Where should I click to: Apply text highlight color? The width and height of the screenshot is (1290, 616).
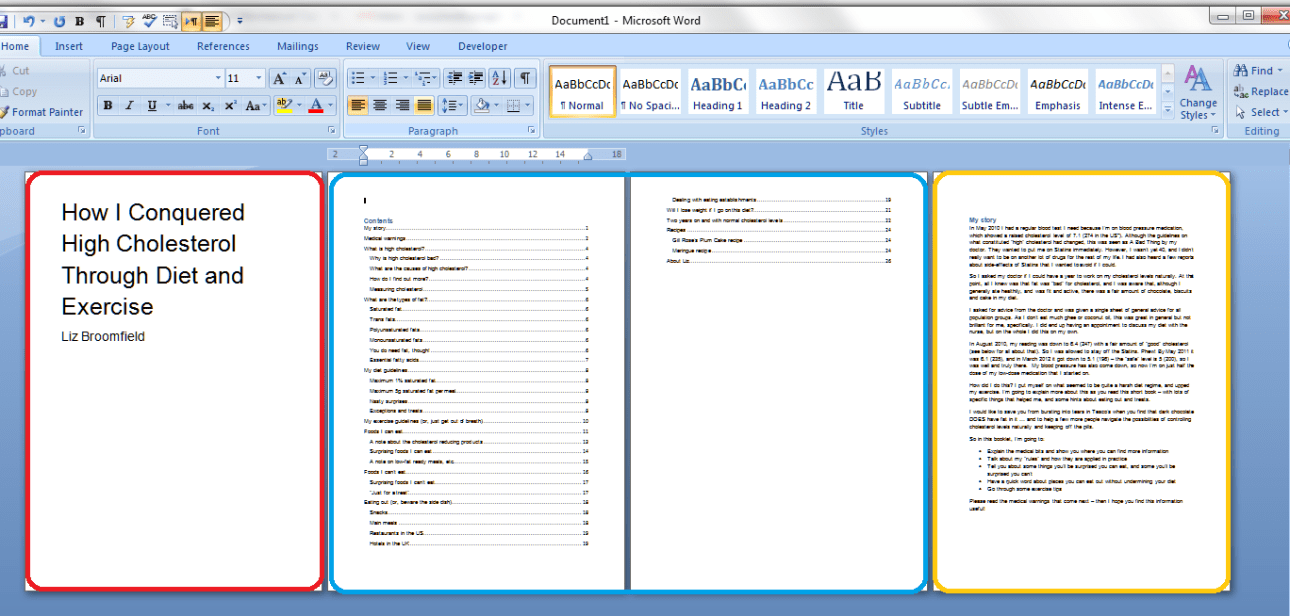point(282,104)
